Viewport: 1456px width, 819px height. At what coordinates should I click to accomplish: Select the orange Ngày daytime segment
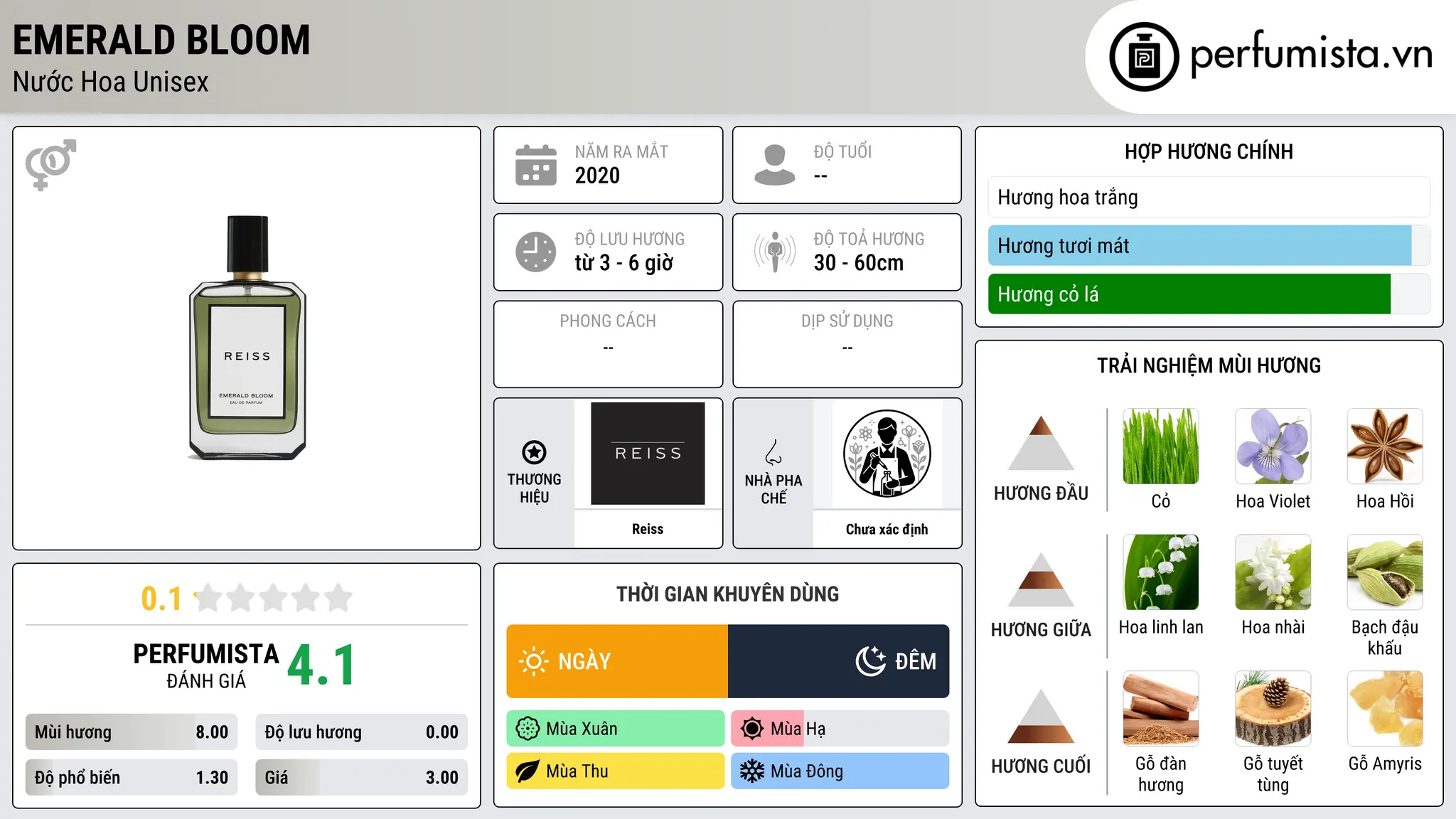617,661
